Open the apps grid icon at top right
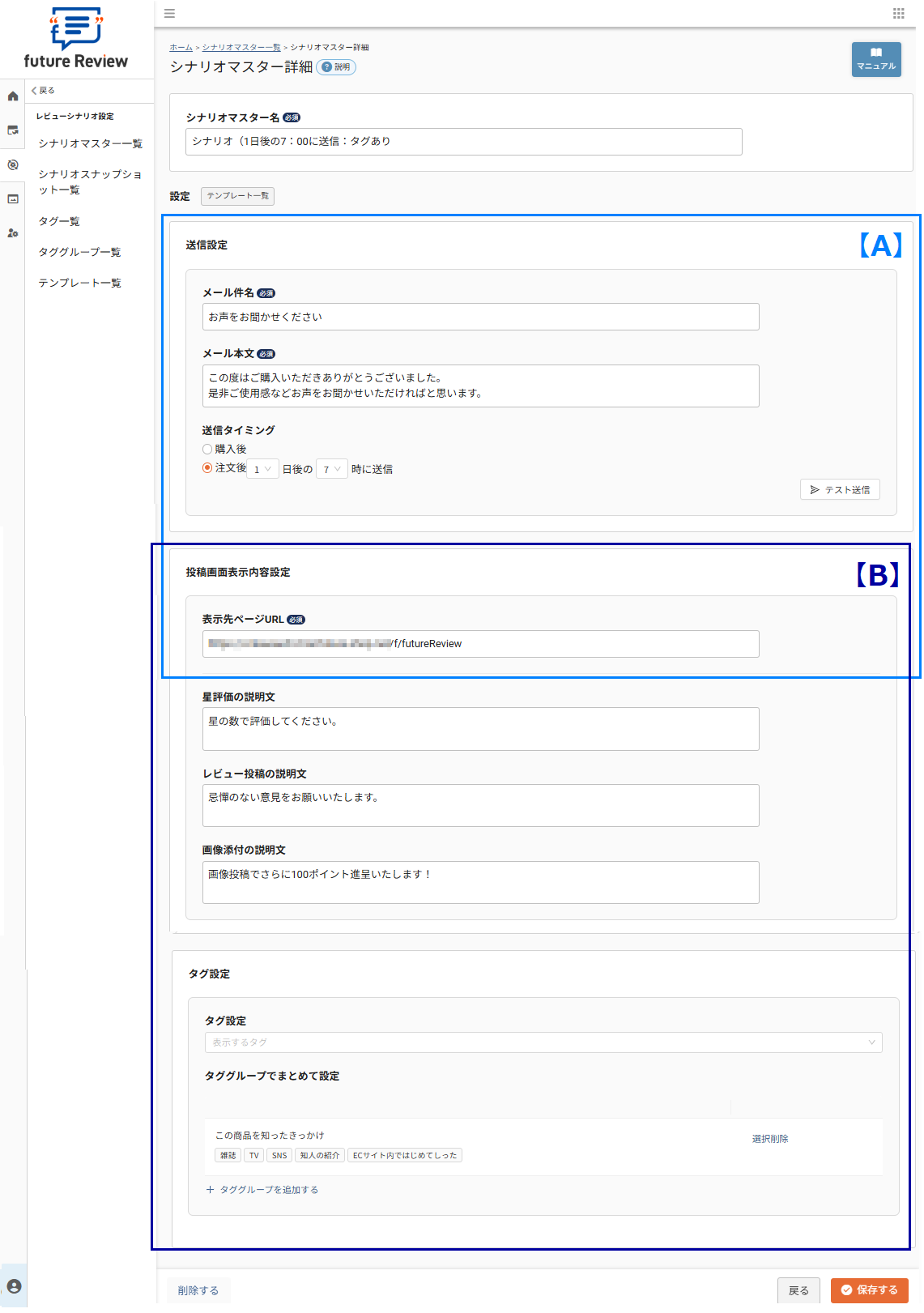 click(898, 13)
